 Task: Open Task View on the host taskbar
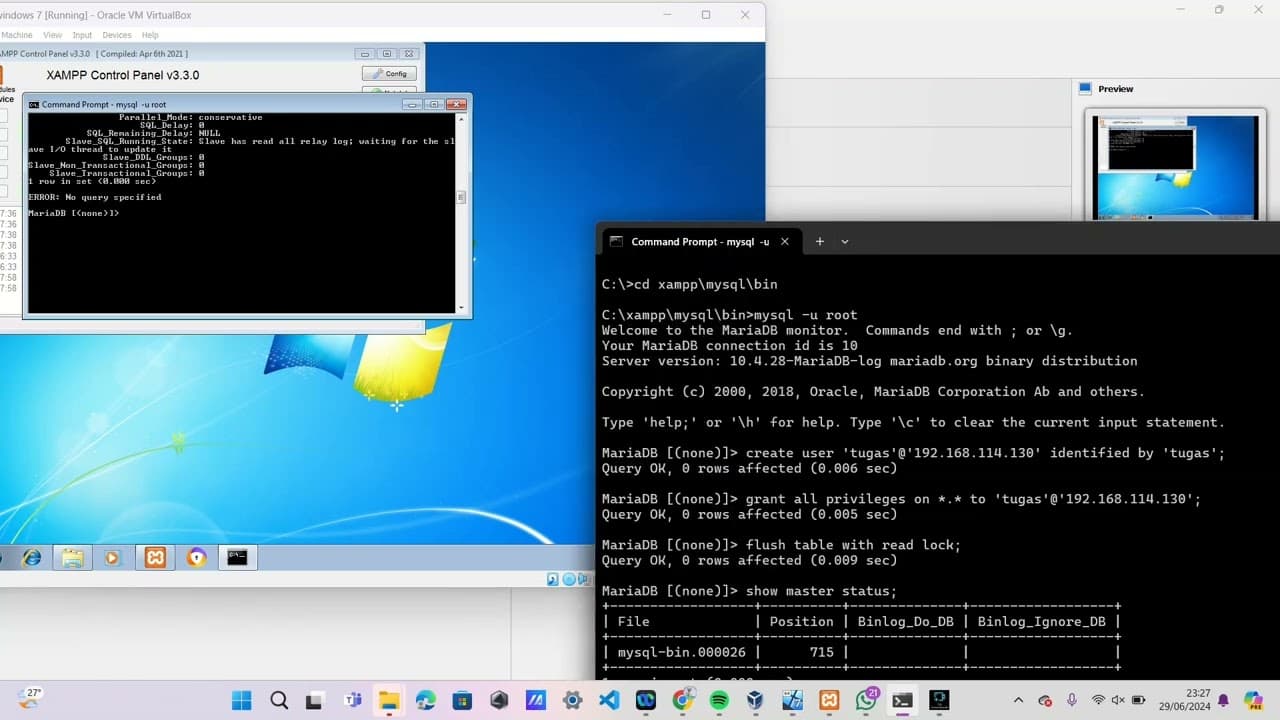[x=315, y=700]
